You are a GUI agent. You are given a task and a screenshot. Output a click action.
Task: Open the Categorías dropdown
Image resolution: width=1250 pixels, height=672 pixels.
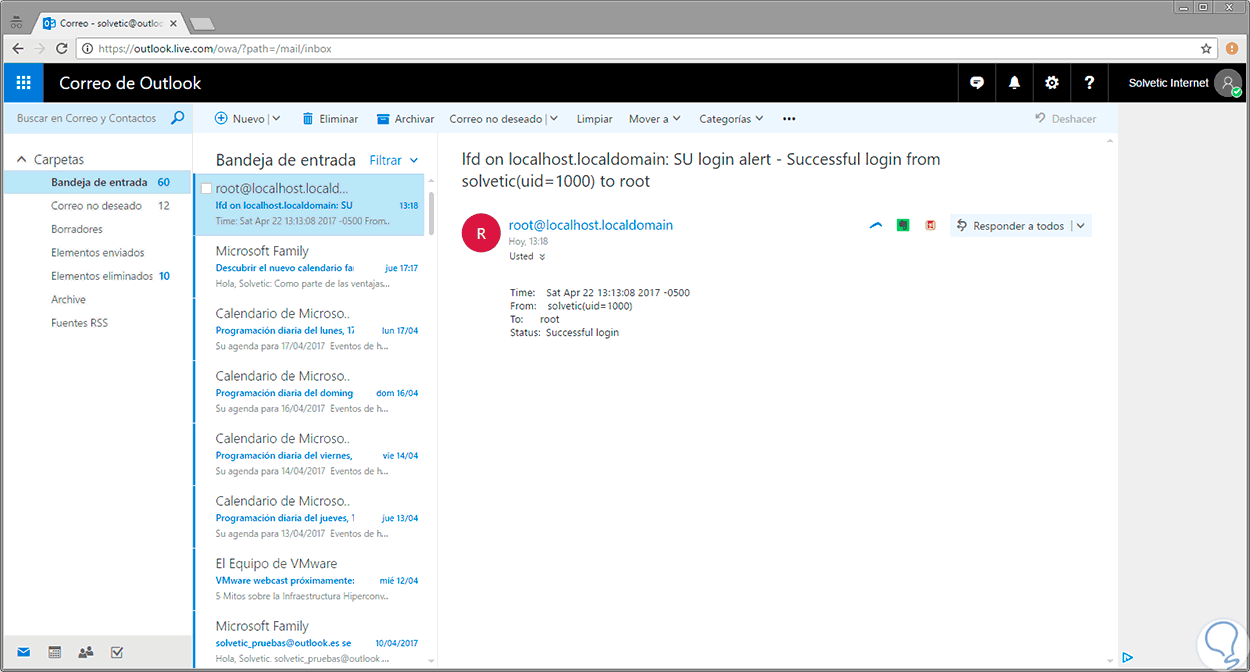click(x=731, y=119)
